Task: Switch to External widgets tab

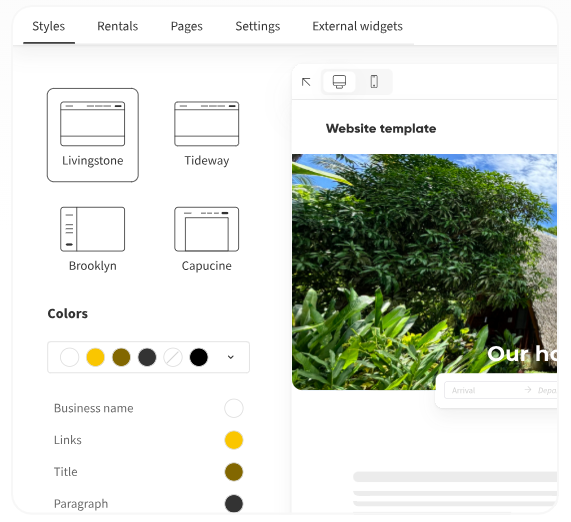Action: point(357,26)
